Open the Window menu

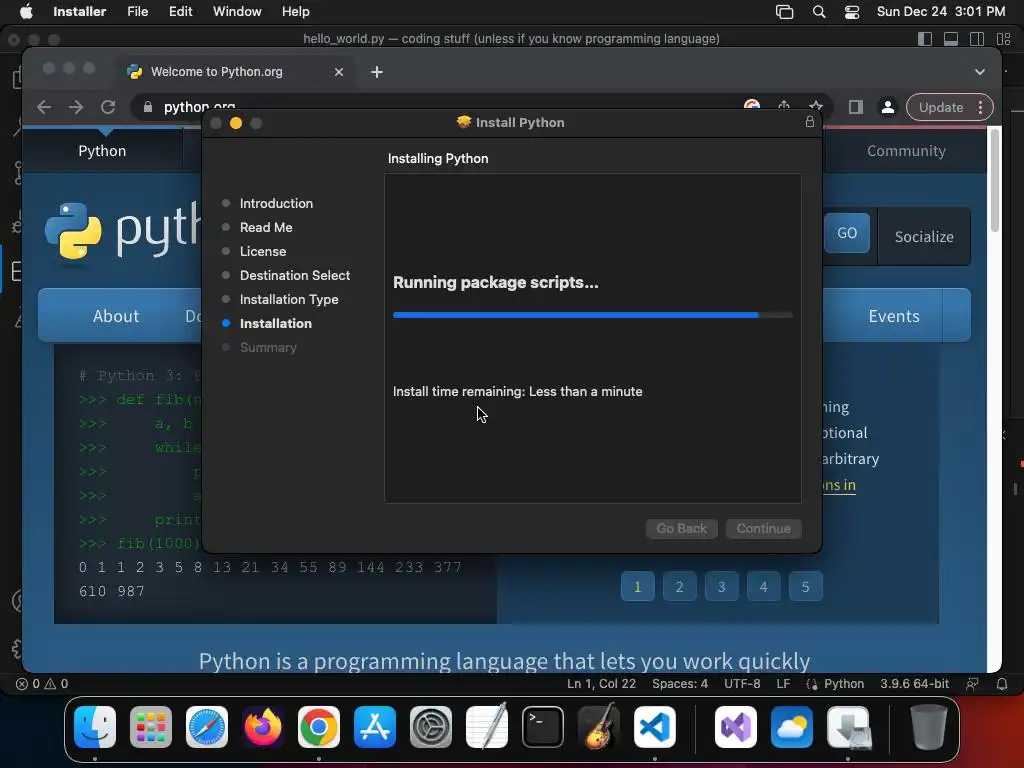(x=237, y=12)
